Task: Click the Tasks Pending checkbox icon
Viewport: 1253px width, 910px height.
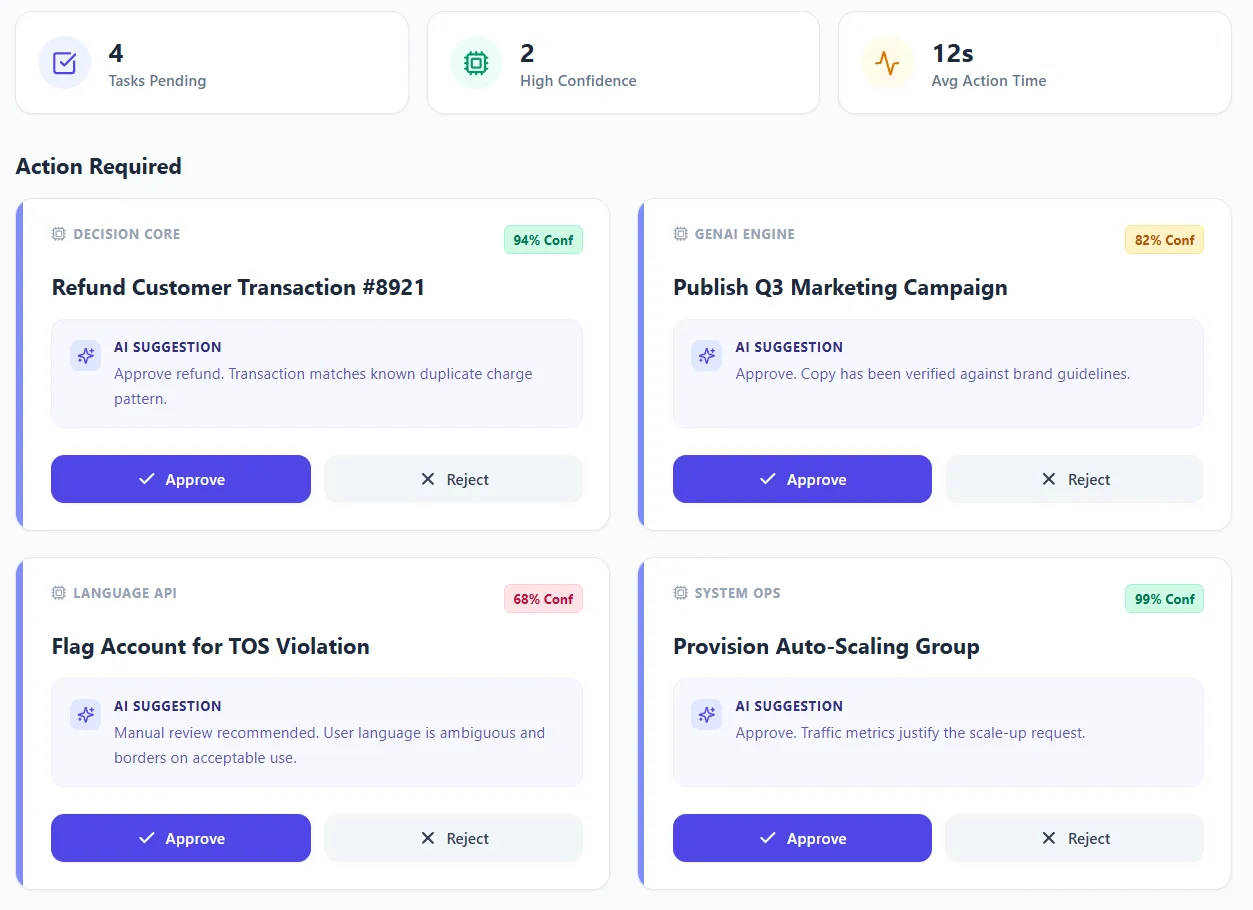Action: pyautogui.click(x=64, y=63)
